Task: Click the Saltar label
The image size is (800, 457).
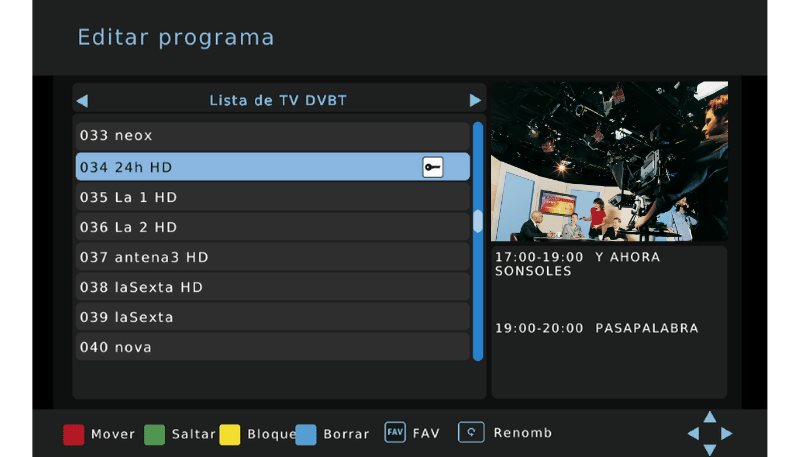Action: (x=193, y=434)
